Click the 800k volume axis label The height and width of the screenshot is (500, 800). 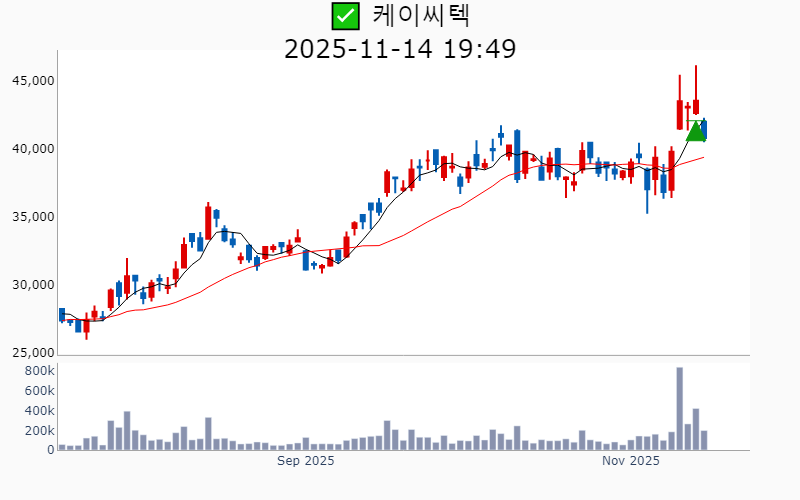coord(39,371)
